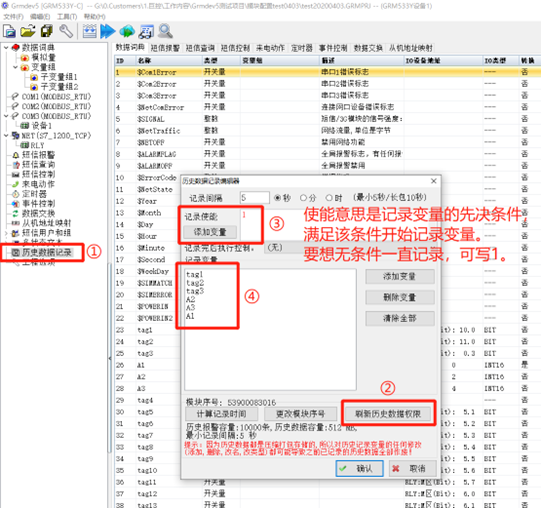541x508 pixels.
Task: Collapse the 变量组 tree node
Action: 16,67
